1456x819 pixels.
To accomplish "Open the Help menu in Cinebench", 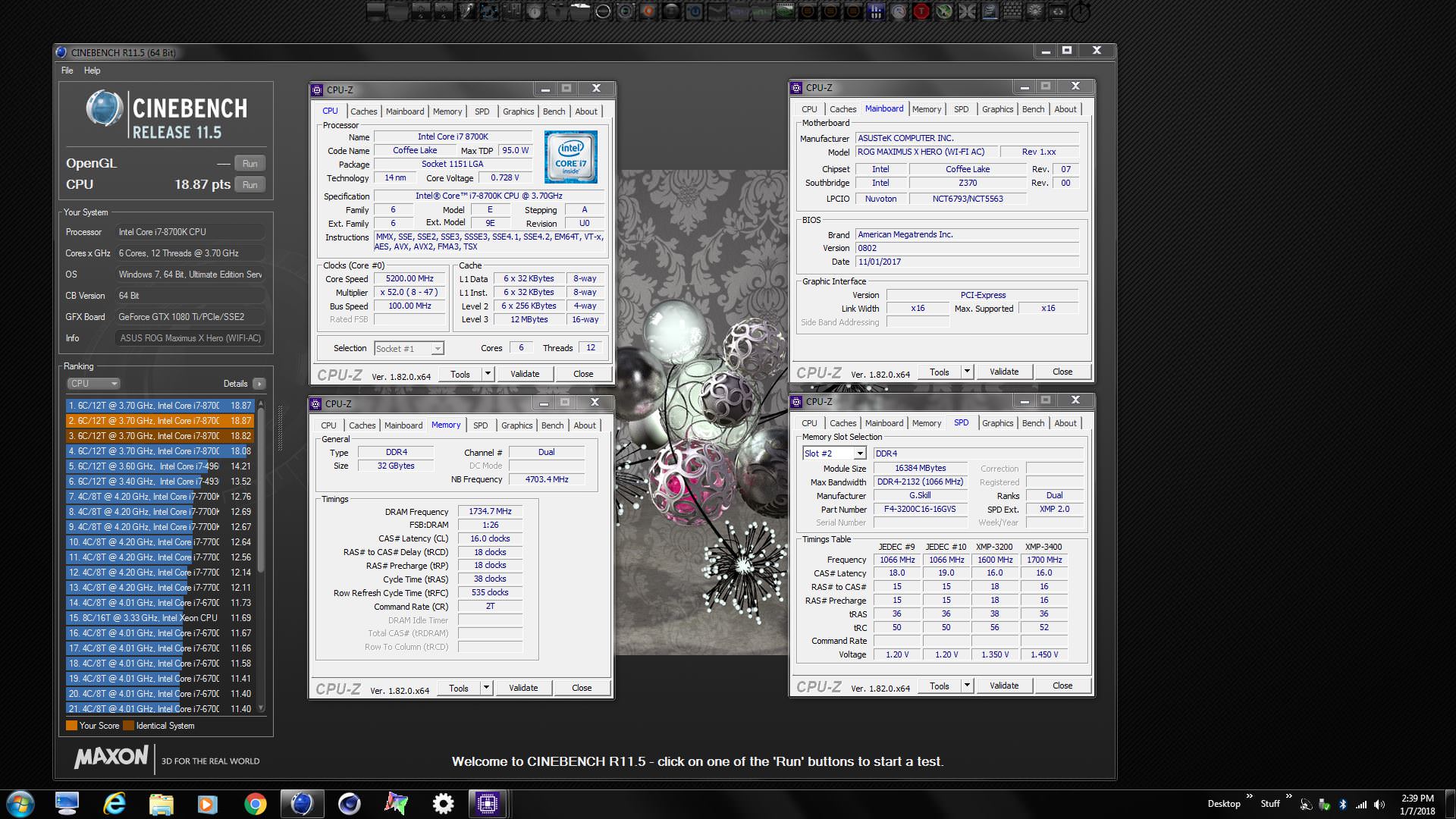I will pyautogui.click(x=92, y=71).
